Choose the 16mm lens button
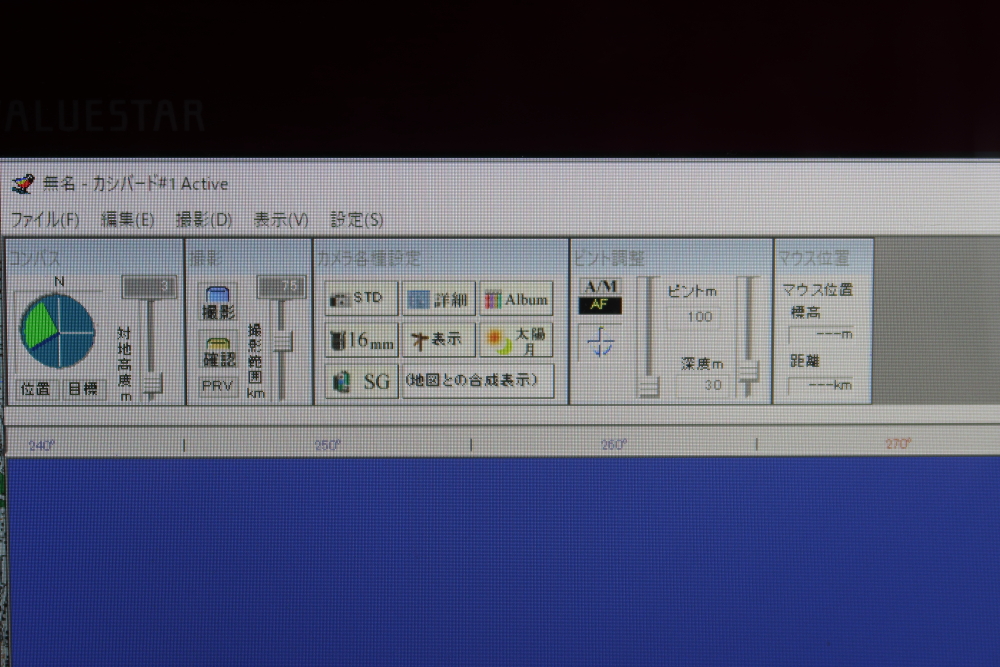Screen dimensions: 1000x667 [x=361, y=340]
